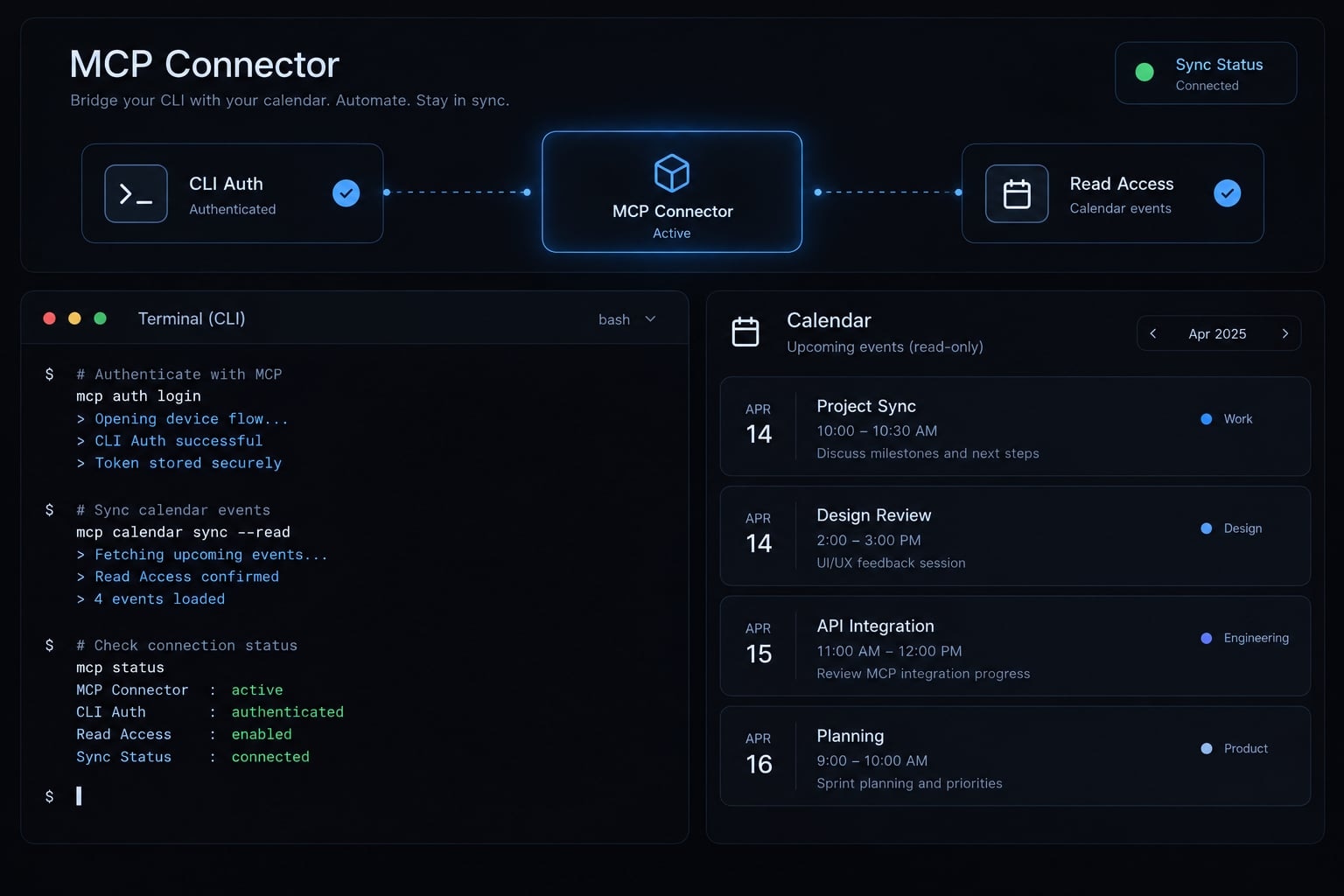Viewport: 1344px width, 896px height.
Task: Click the Terminal (CLI) title
Action: (192, 319)
